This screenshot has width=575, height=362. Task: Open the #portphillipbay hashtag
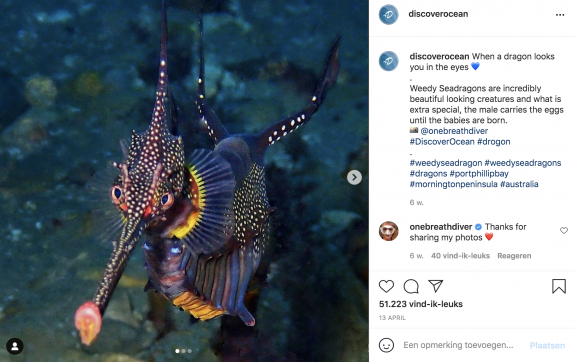pos(479,173)
